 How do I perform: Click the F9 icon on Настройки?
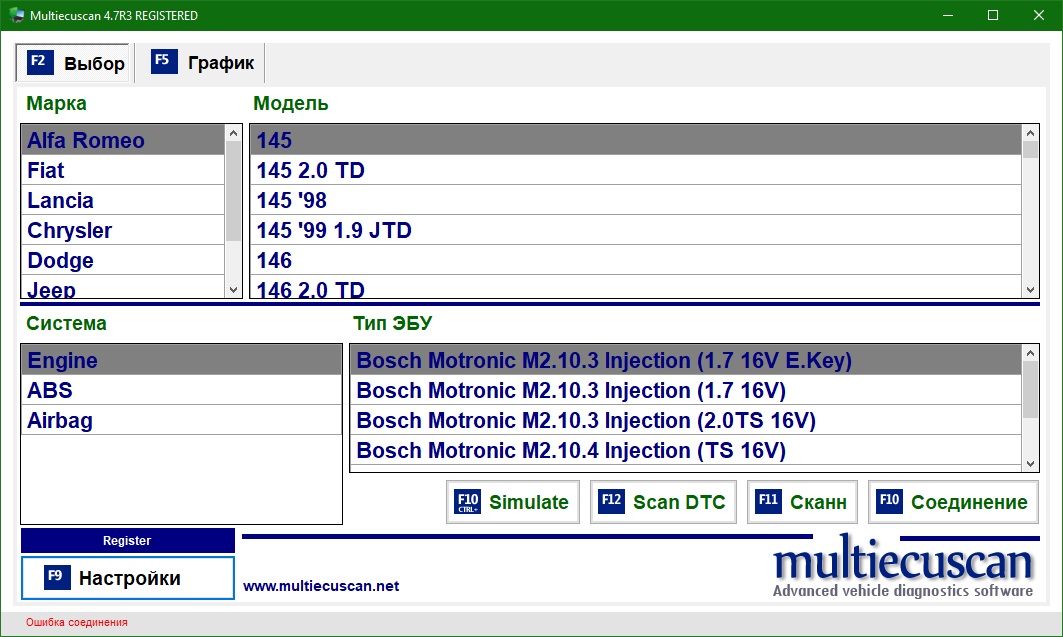tap(57, 577)
